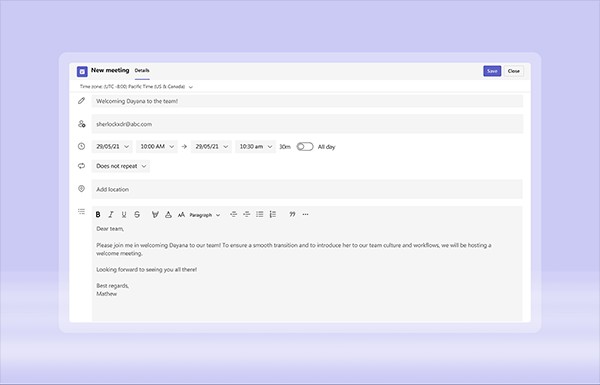Screen dimensions: 600x385
Task: Click the Add location field
Action: [307, 189]
